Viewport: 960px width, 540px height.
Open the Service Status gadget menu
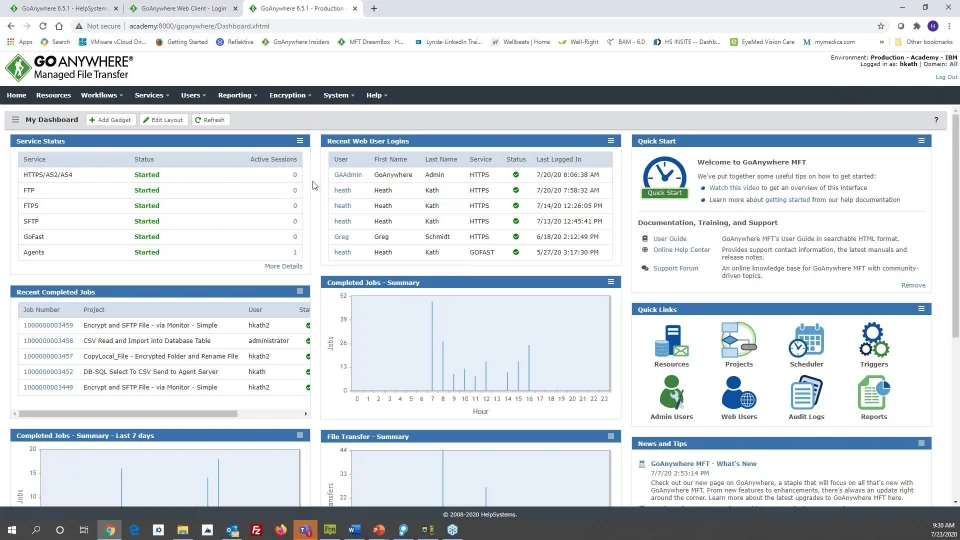click(300, 141)
